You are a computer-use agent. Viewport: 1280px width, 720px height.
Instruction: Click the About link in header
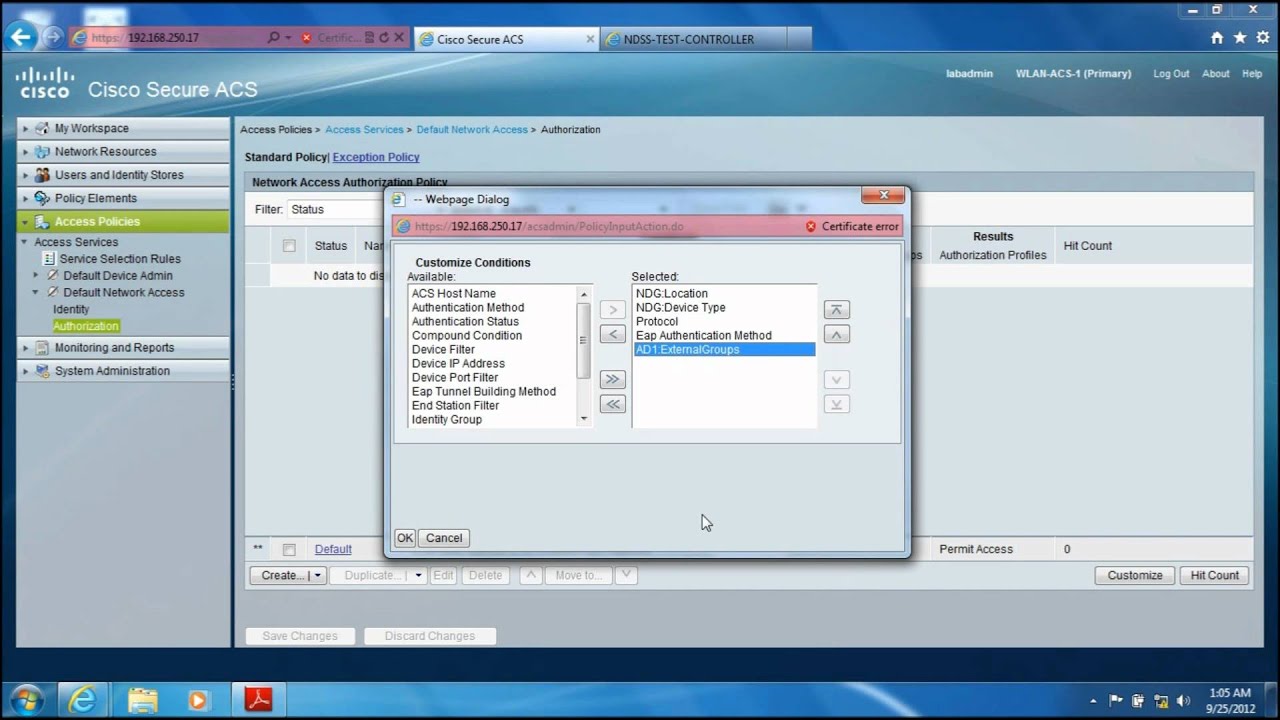click(x=1216, y=74)
